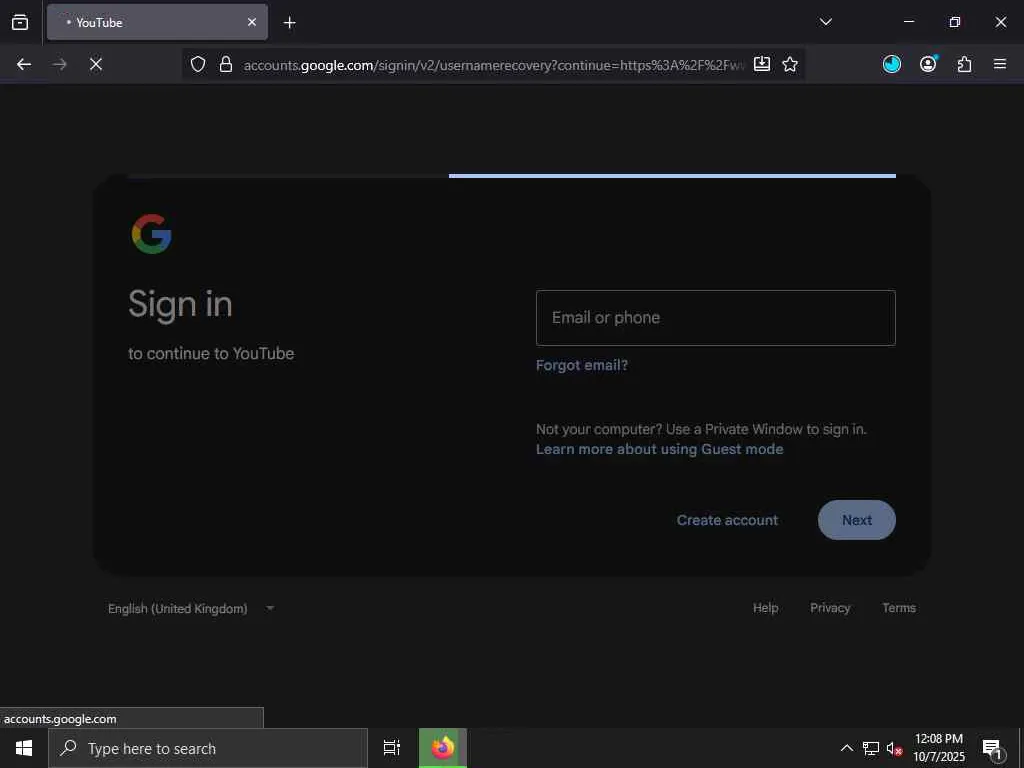
Task: Open the Extensions puzzle icon
Action: click(965, 64)
